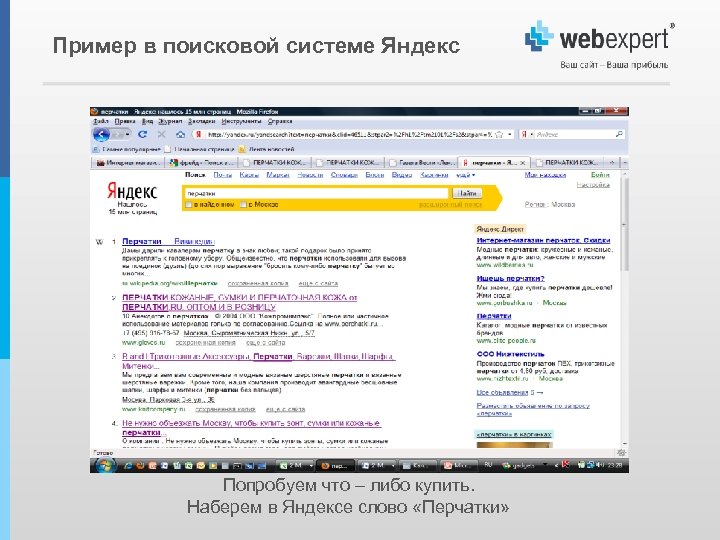
Task: Open the Закладки menu
Action: pyautogui.click(x=202, y=121)
